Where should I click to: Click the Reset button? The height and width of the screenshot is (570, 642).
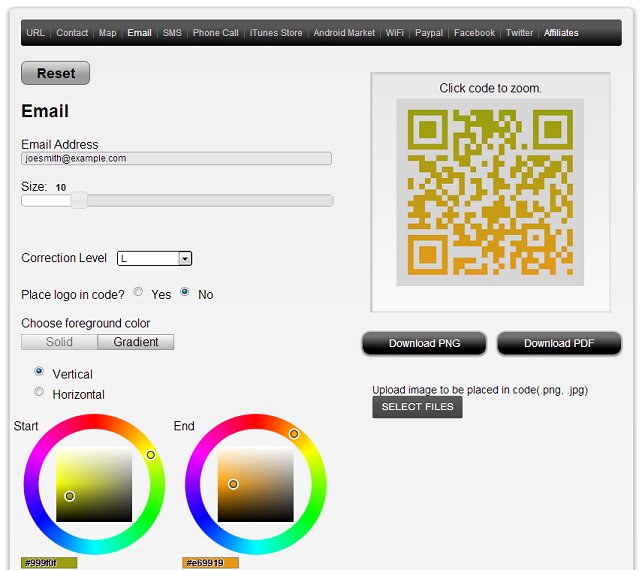point(56,73)
